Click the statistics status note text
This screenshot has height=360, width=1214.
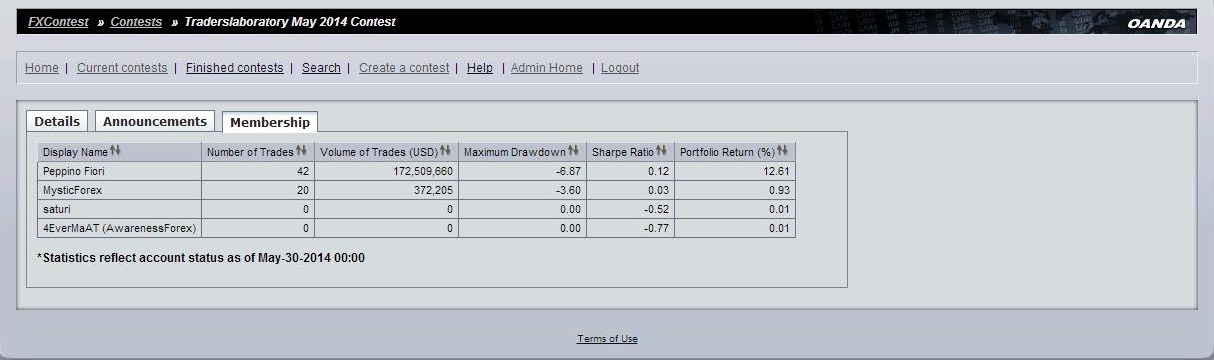pos(200,258)
